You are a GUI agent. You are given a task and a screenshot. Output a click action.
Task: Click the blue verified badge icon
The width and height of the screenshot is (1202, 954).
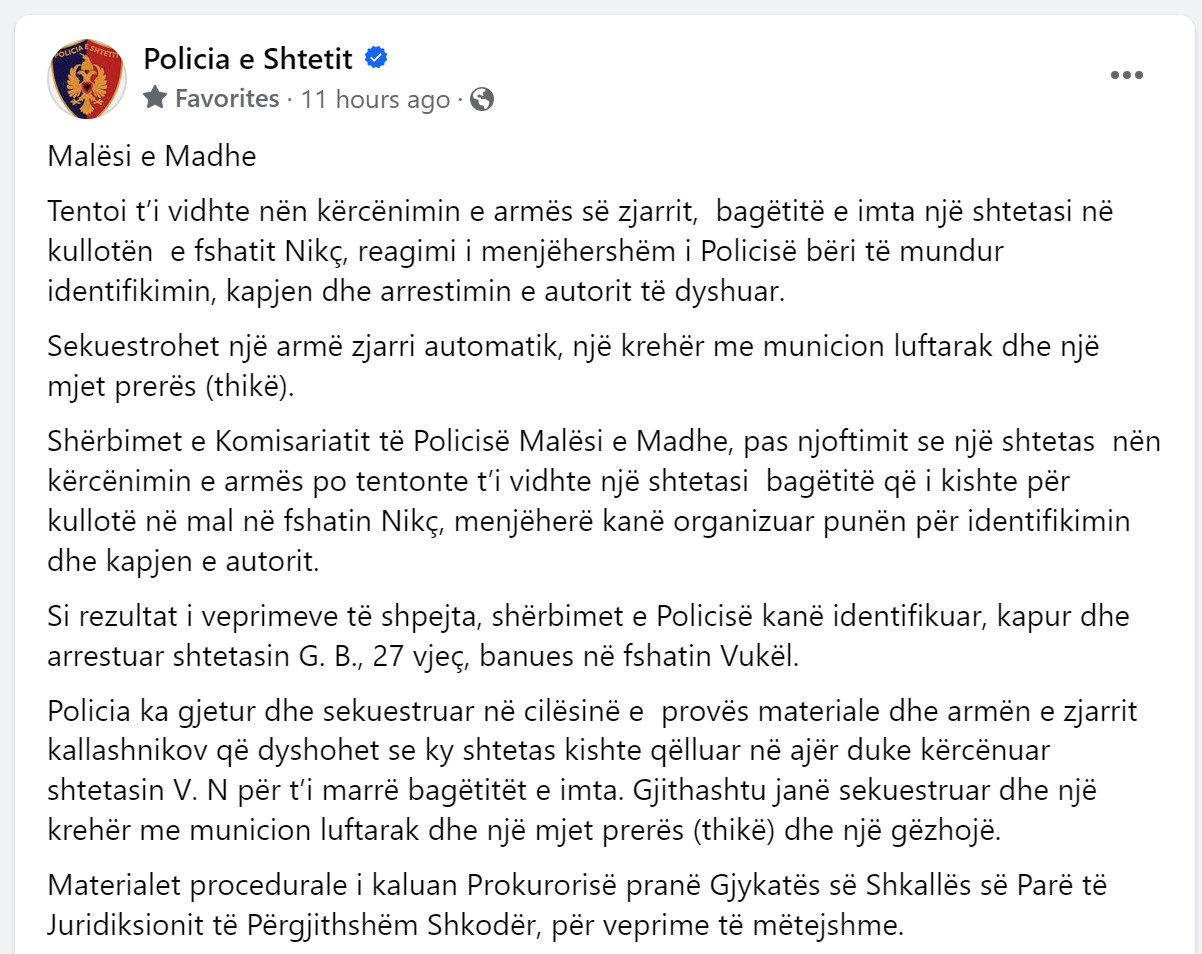click(376, 59)
